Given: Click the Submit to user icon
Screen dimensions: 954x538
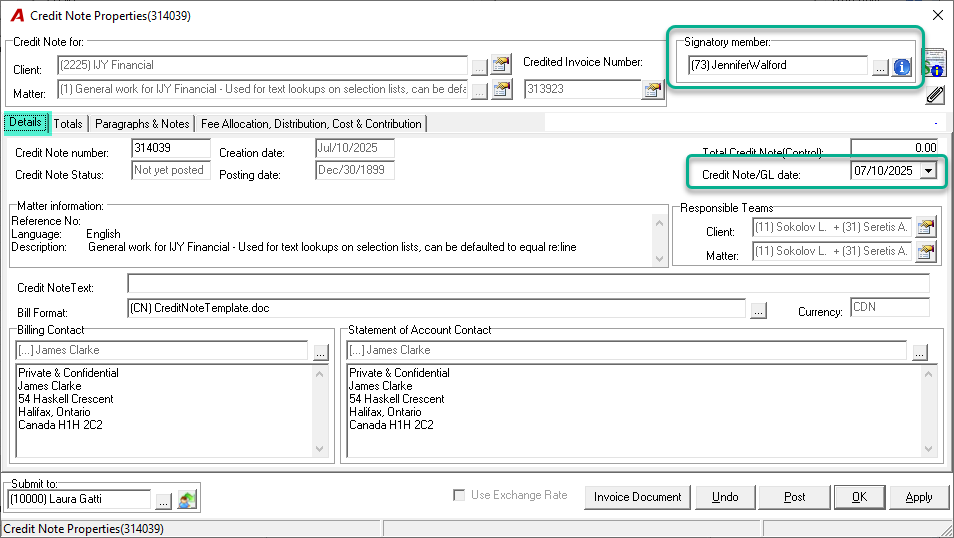Looking at the screenshot, I should (187, 500).
